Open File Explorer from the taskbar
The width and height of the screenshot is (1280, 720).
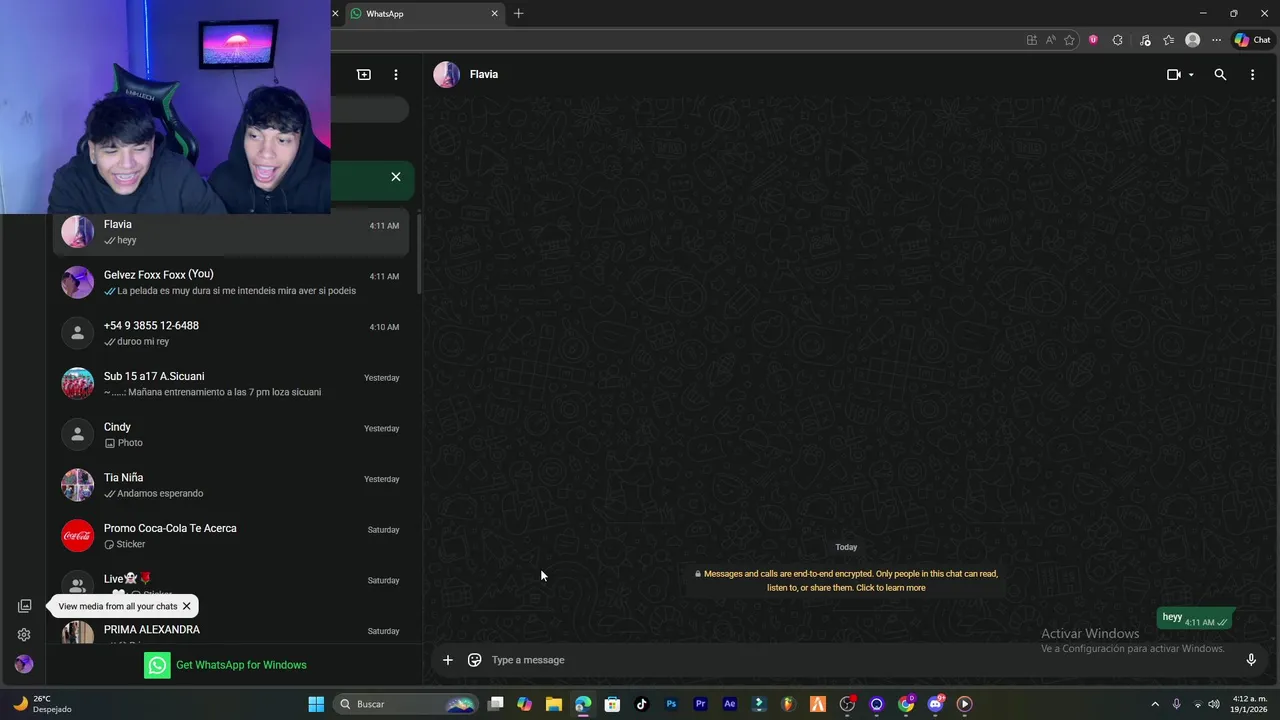click(x=554, y=704)
